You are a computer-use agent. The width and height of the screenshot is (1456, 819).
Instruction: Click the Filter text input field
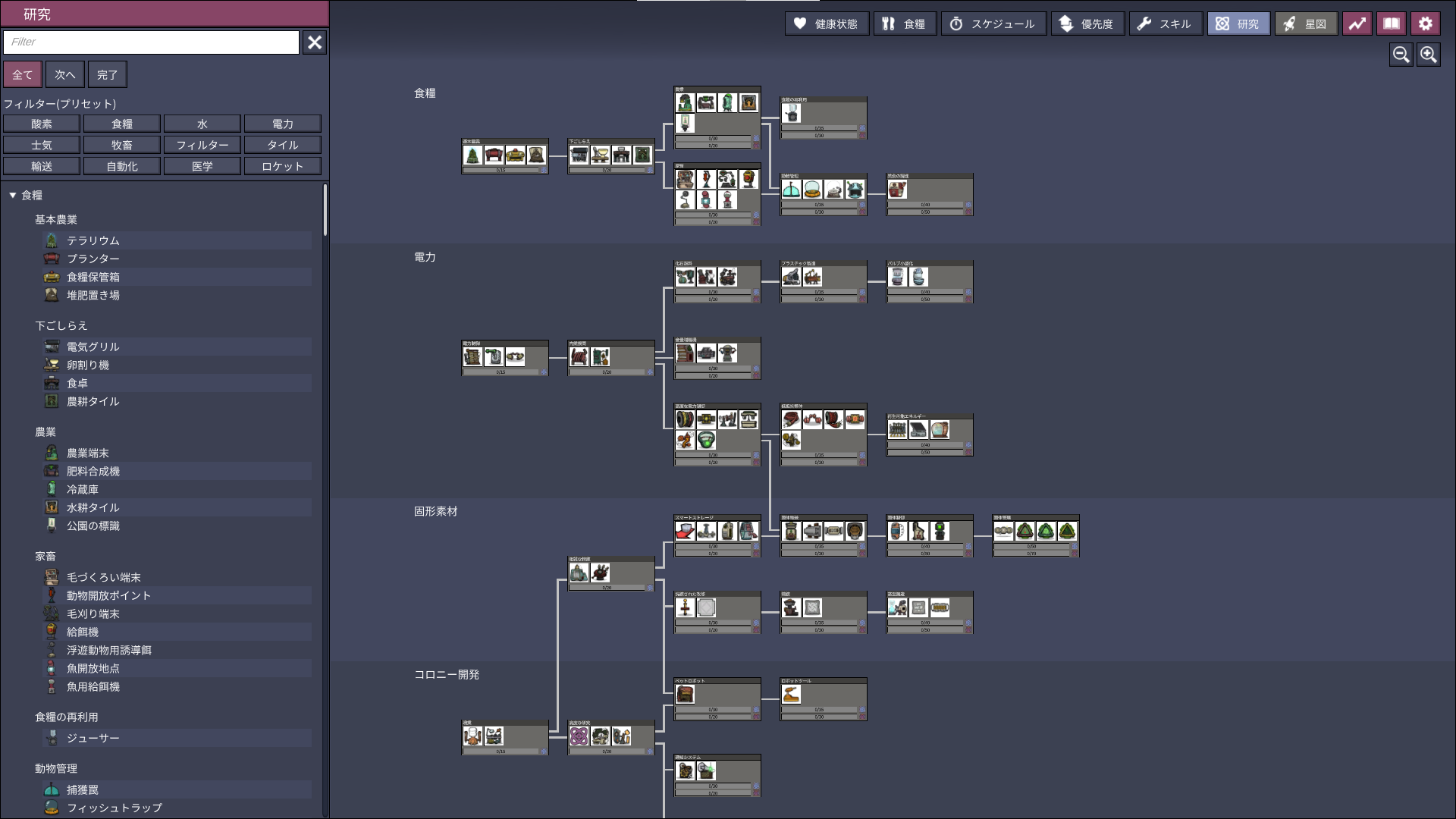(x=151, y=42)
